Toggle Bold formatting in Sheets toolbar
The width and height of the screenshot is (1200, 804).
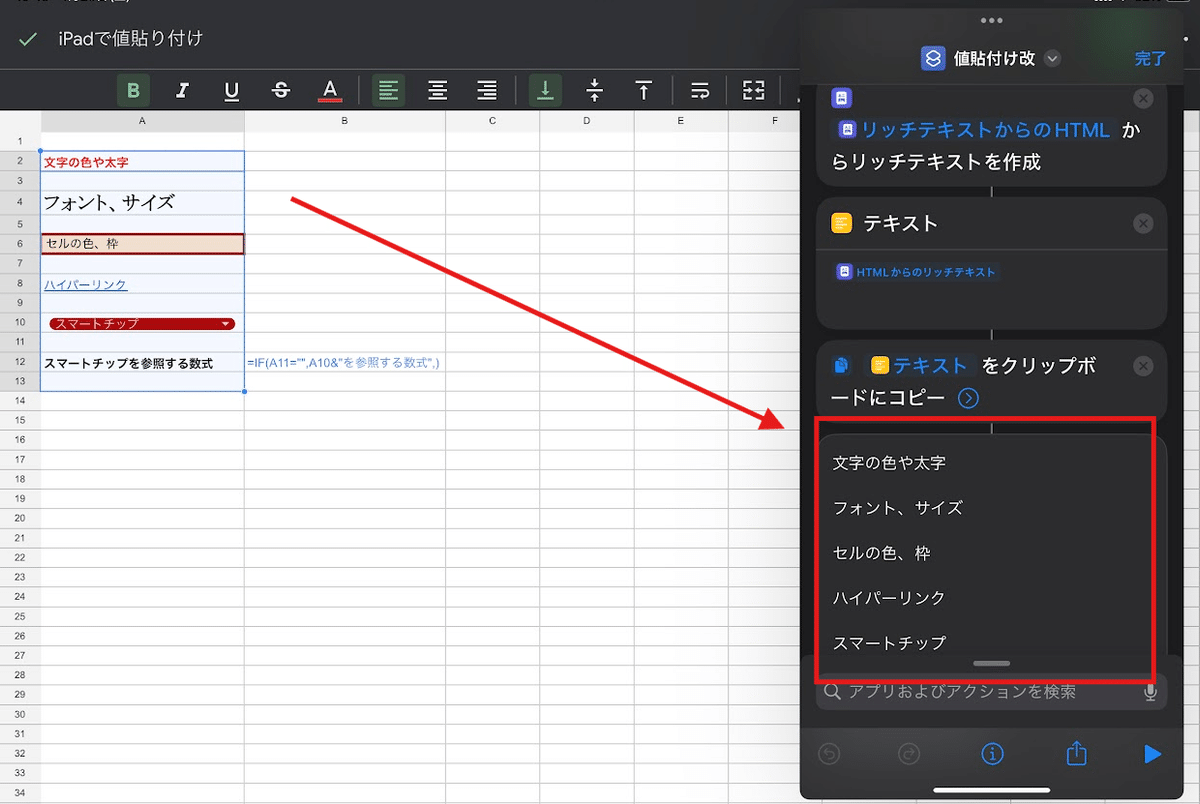point(133,90)
